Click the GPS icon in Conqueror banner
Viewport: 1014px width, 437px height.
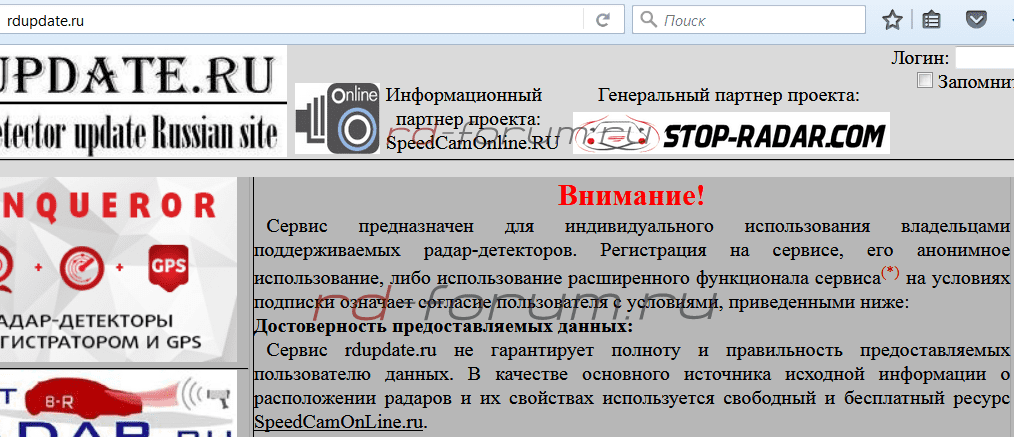pyautogui.click(x=167, y=266)
